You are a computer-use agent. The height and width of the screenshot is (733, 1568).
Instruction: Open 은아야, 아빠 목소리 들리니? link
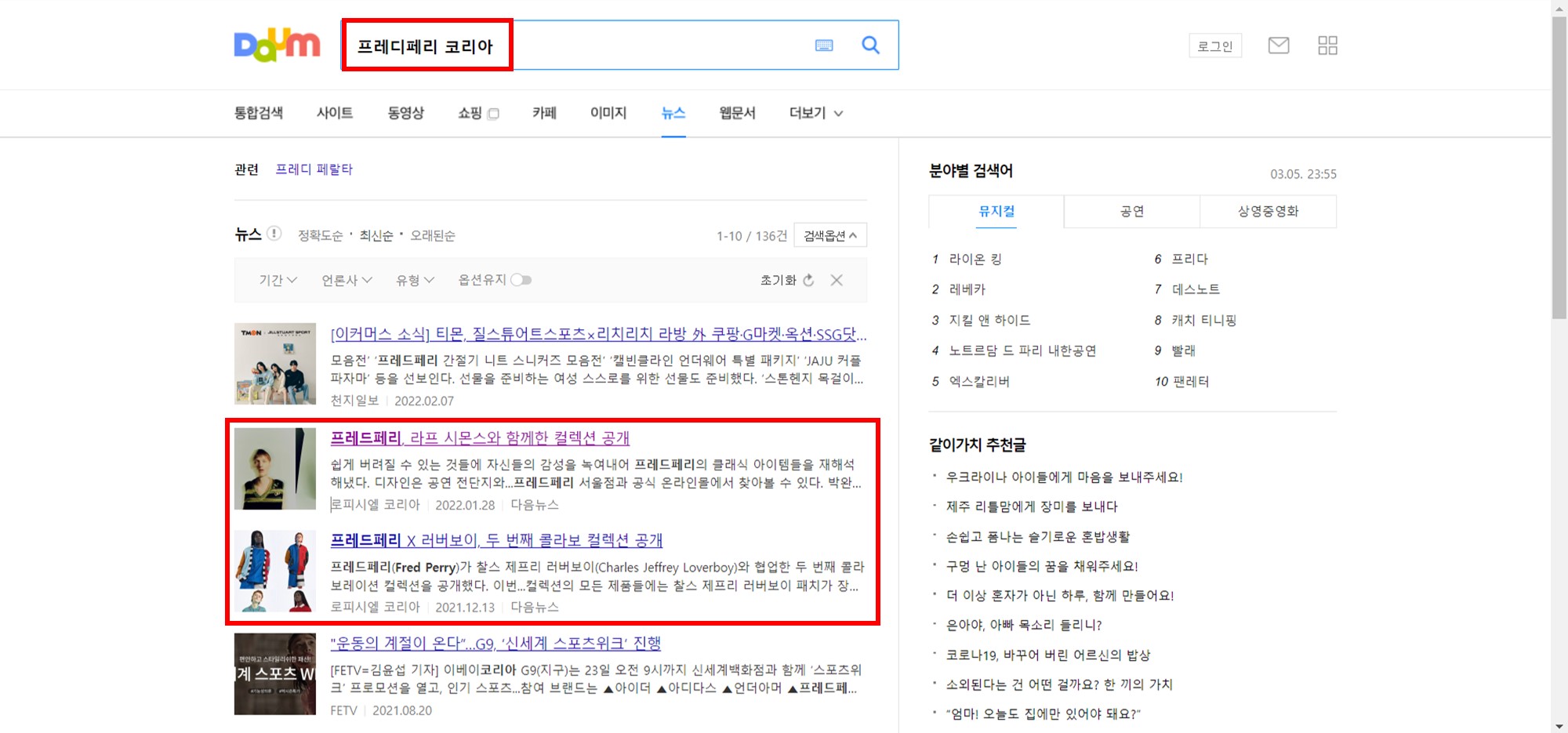click(1024, 626)
